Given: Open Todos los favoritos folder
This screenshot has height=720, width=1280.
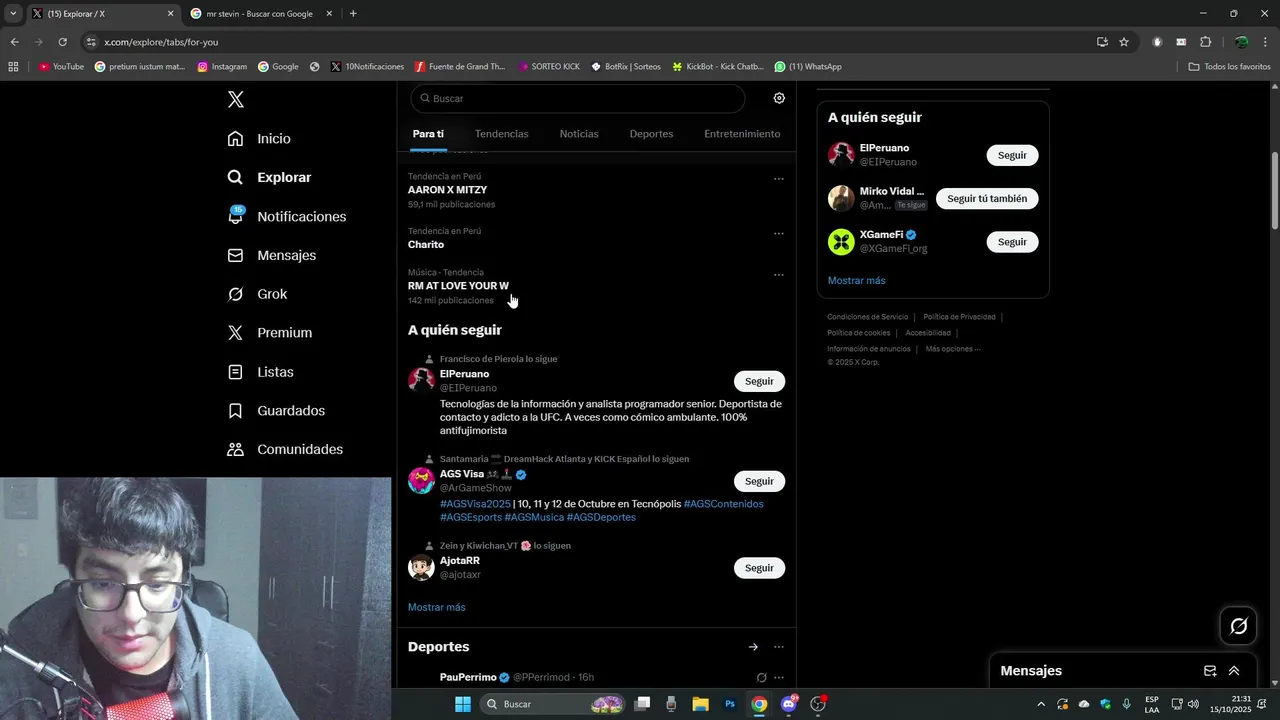Looking at the screenshot, I should 1229,67.
